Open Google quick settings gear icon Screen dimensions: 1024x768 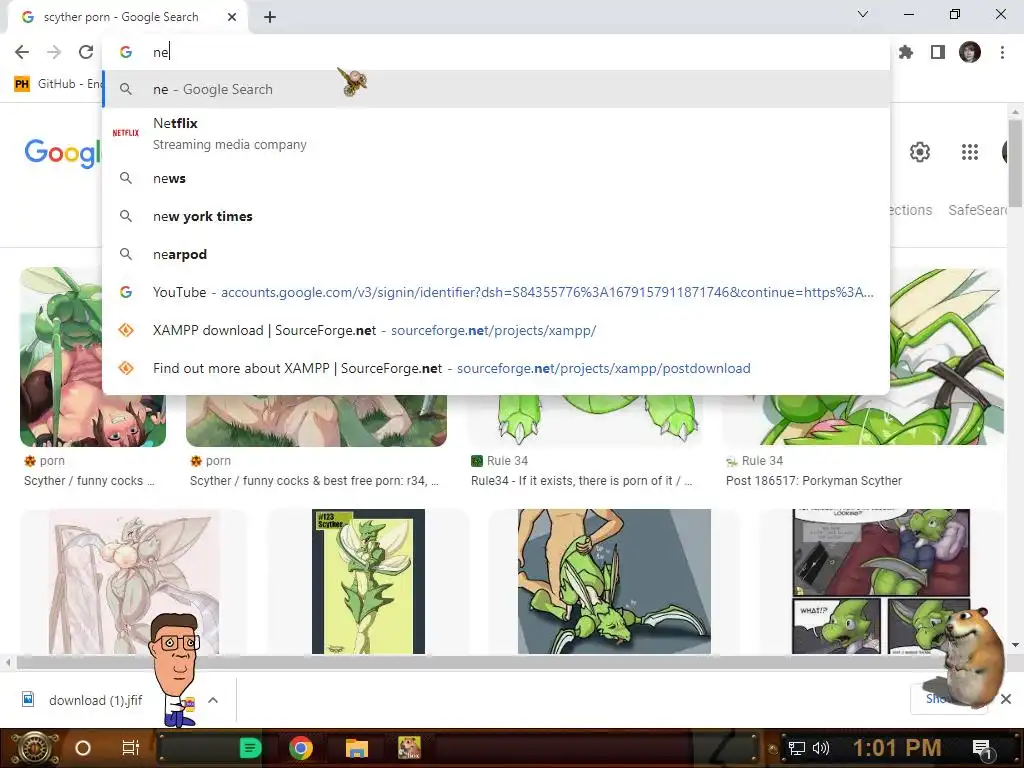920,152
